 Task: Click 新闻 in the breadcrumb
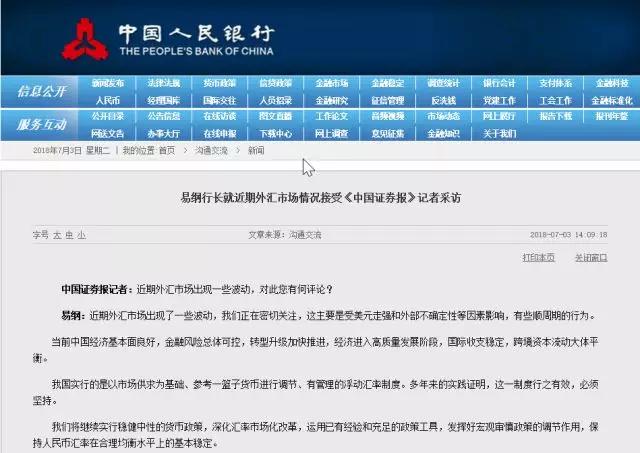tap(256, 151)
